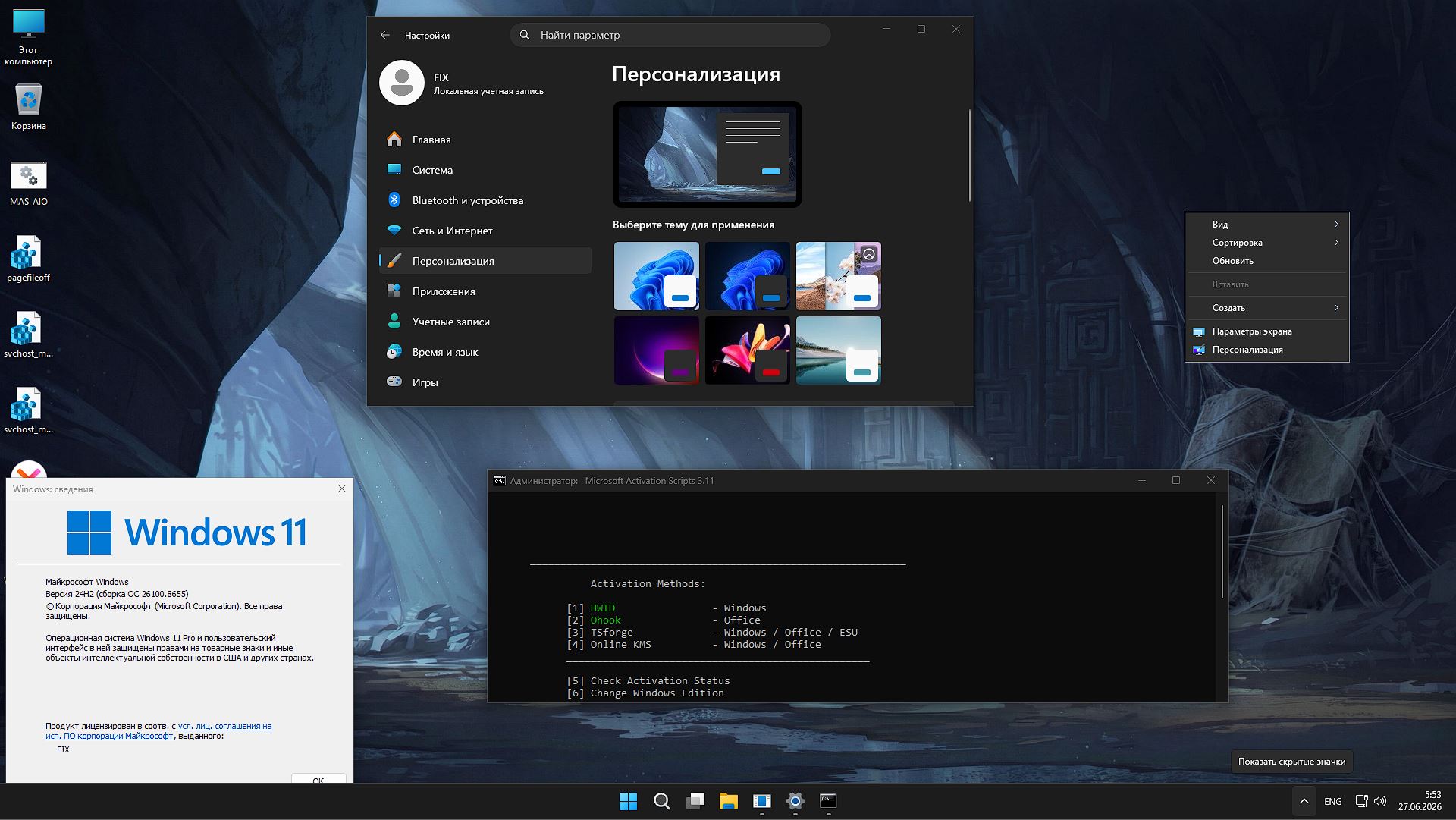The image size is (1456, 820).
Task: Open Учетные записи settings section
Action: pyautogui.click(x=485, y=322)
